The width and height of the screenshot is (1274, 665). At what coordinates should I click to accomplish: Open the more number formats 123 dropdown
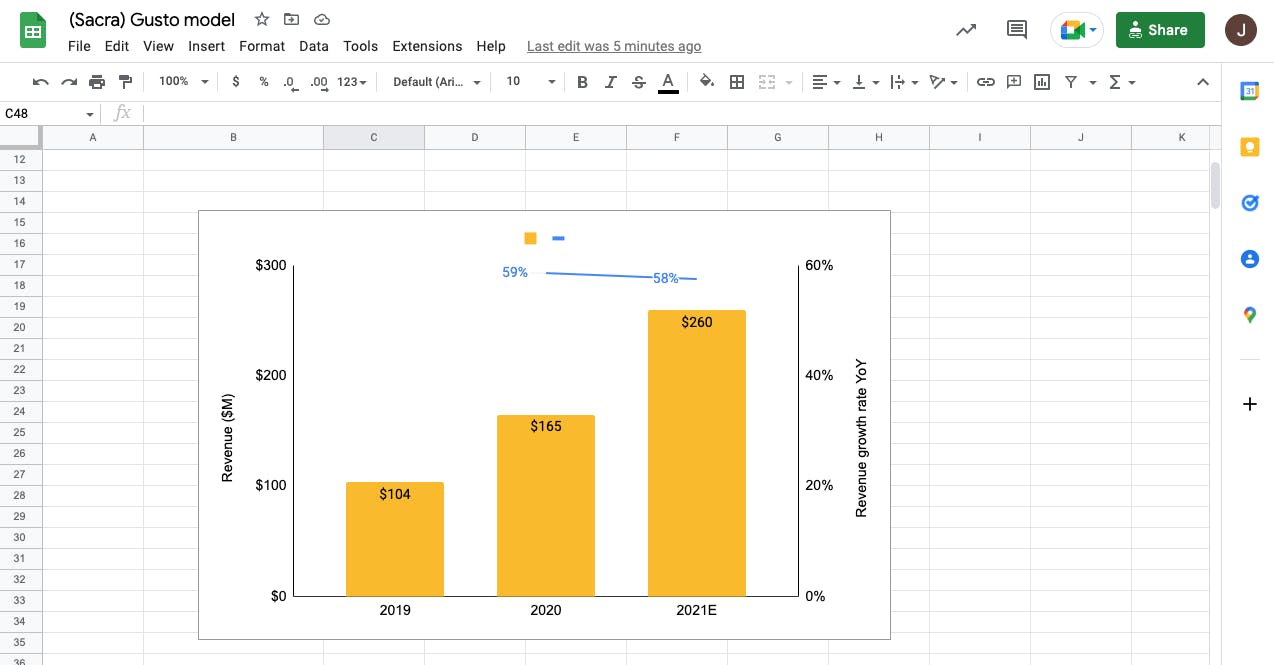point(352,82)
